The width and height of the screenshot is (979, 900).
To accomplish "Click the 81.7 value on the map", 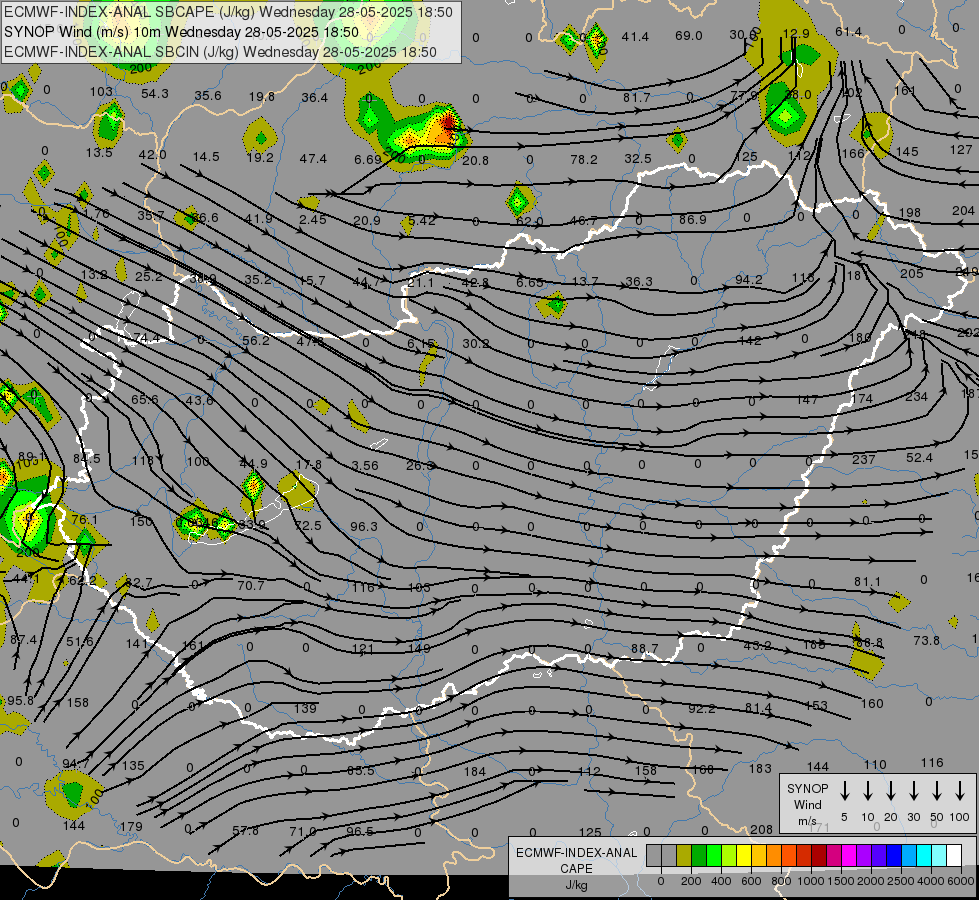I will pyautogui.click(x=636, y=97).
